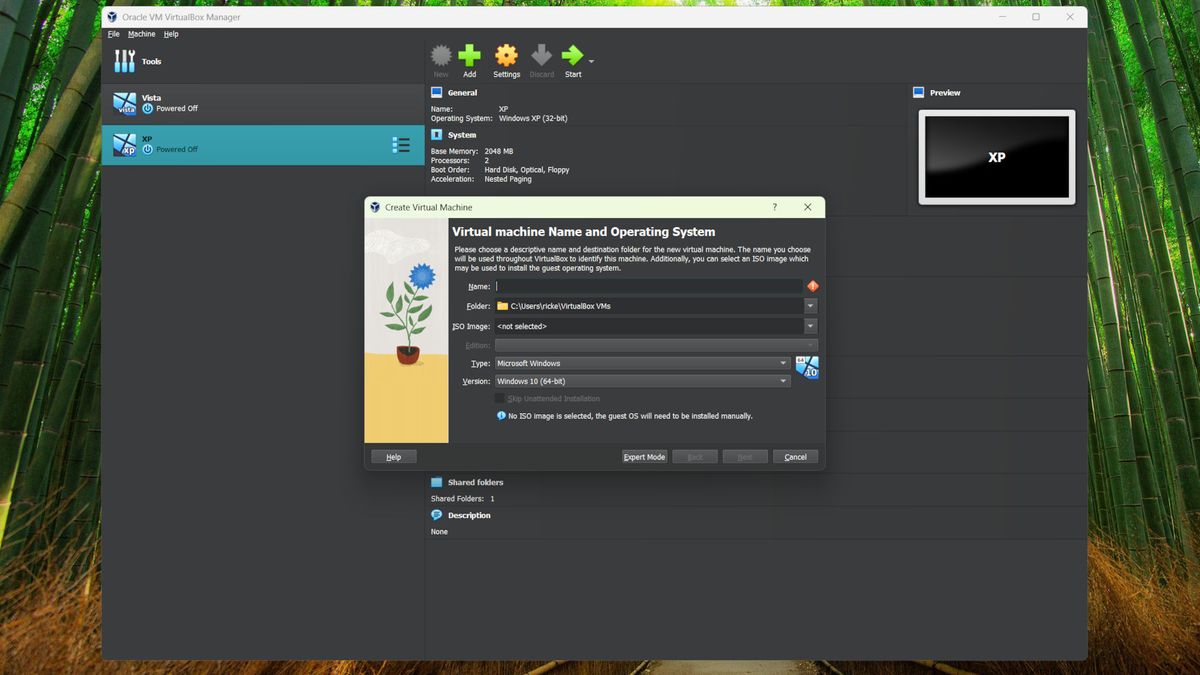
Task: Open the Machine menu
Action: tap(141, 33)
